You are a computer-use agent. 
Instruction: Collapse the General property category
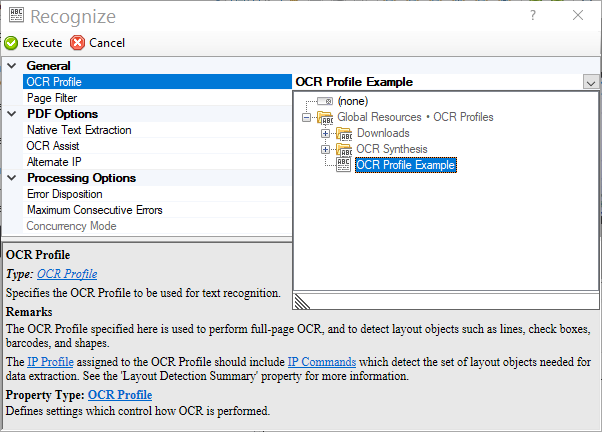[x=11, y=66]
